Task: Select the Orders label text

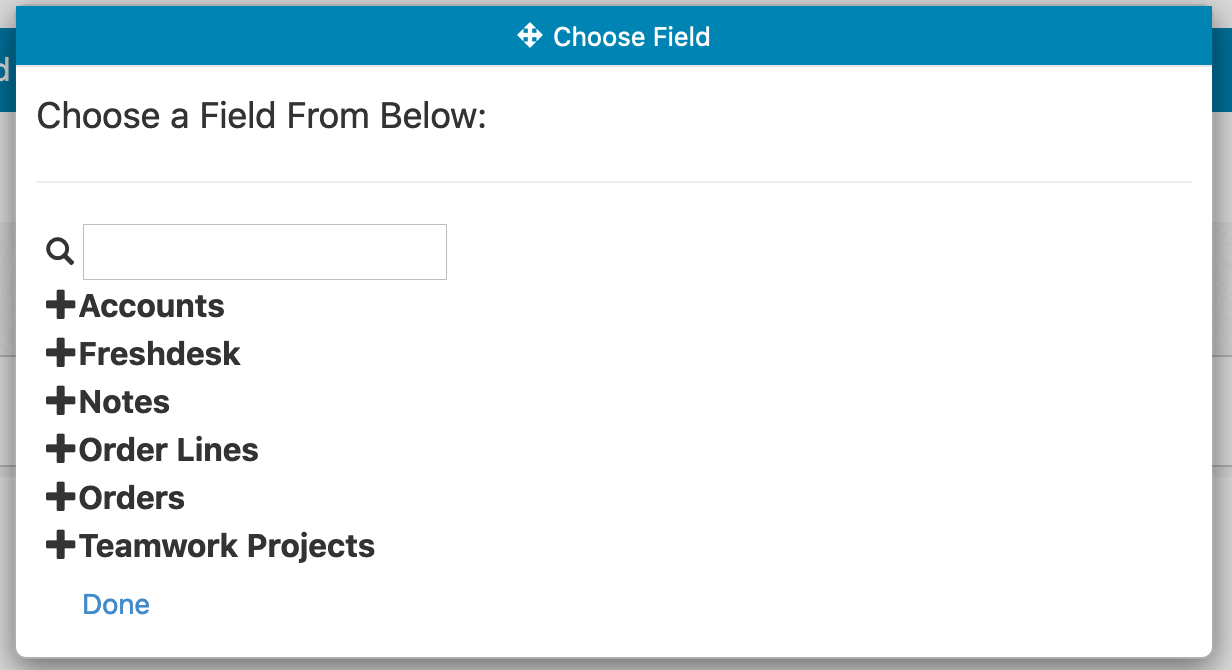Action: tap(133, 497)
